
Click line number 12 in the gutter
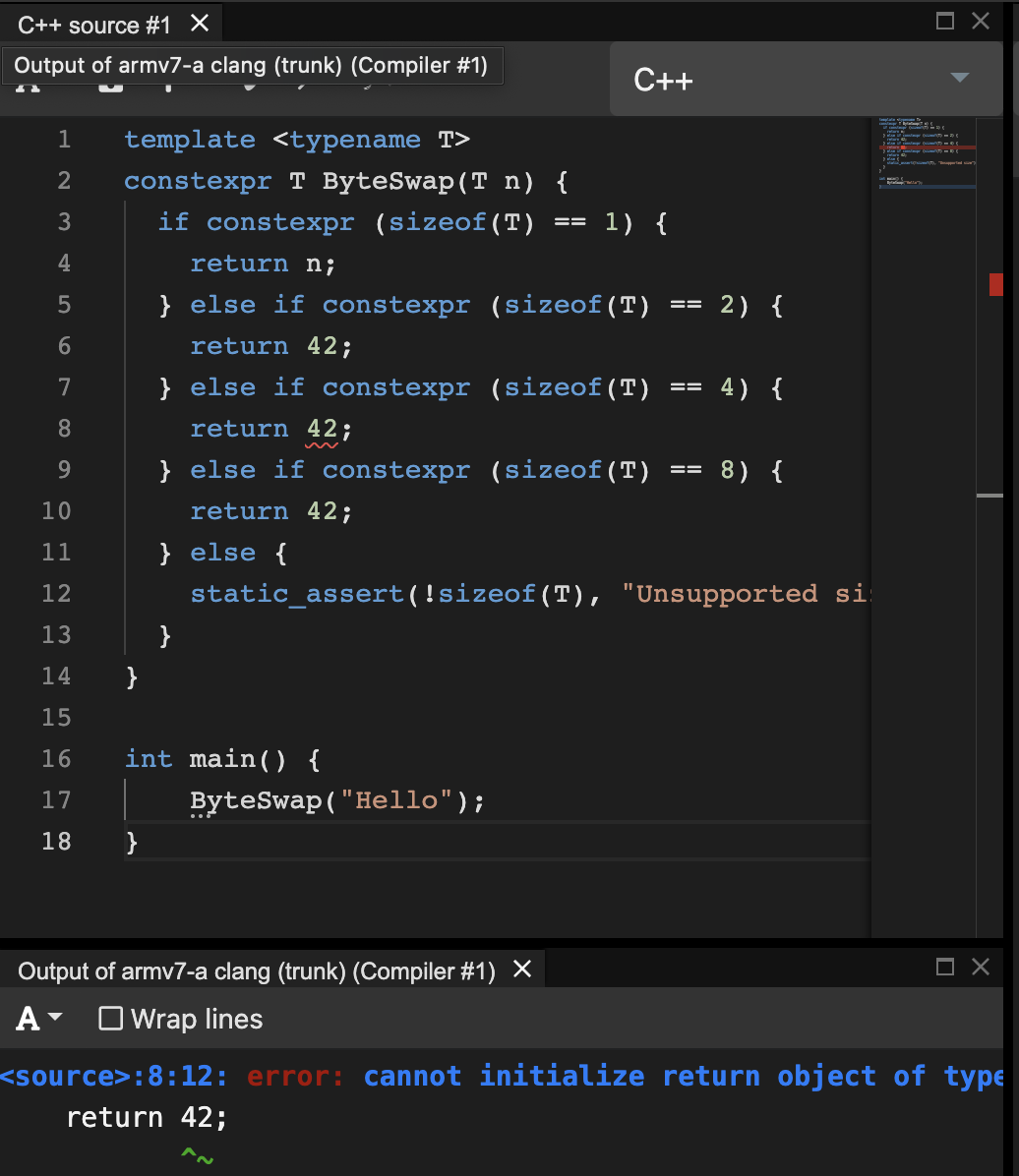56,593
